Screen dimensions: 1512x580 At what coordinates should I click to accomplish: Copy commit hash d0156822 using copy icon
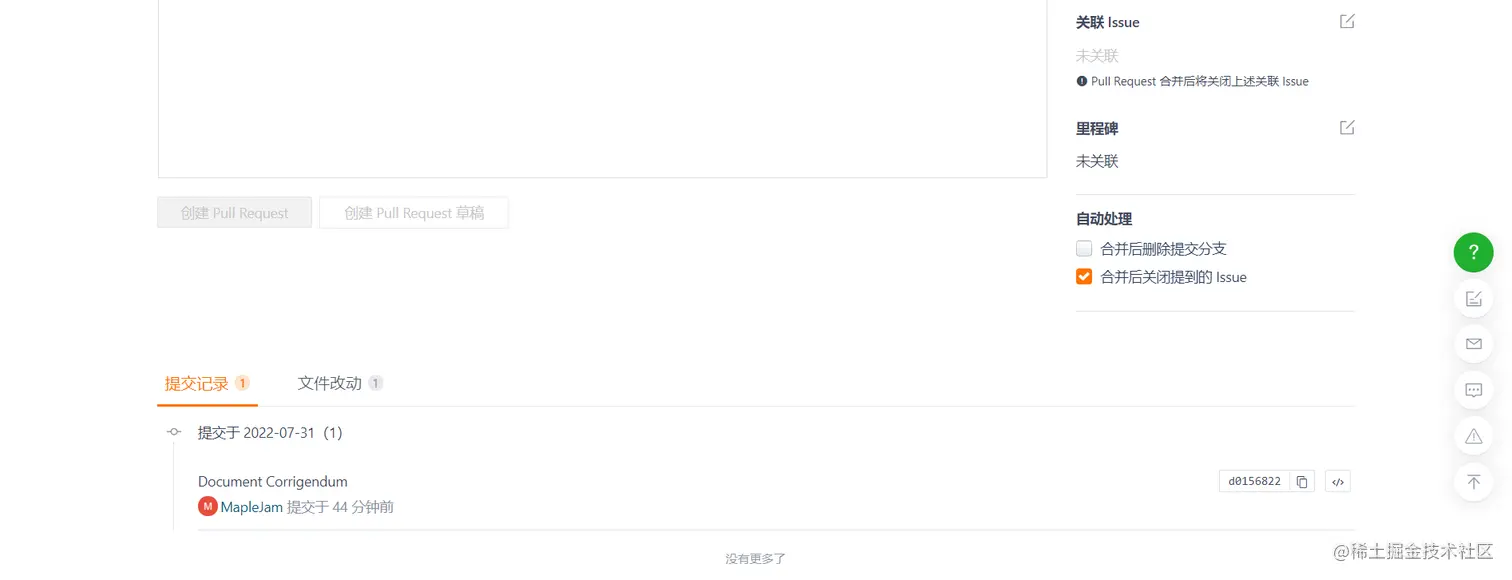click(x=1302, y=481)
